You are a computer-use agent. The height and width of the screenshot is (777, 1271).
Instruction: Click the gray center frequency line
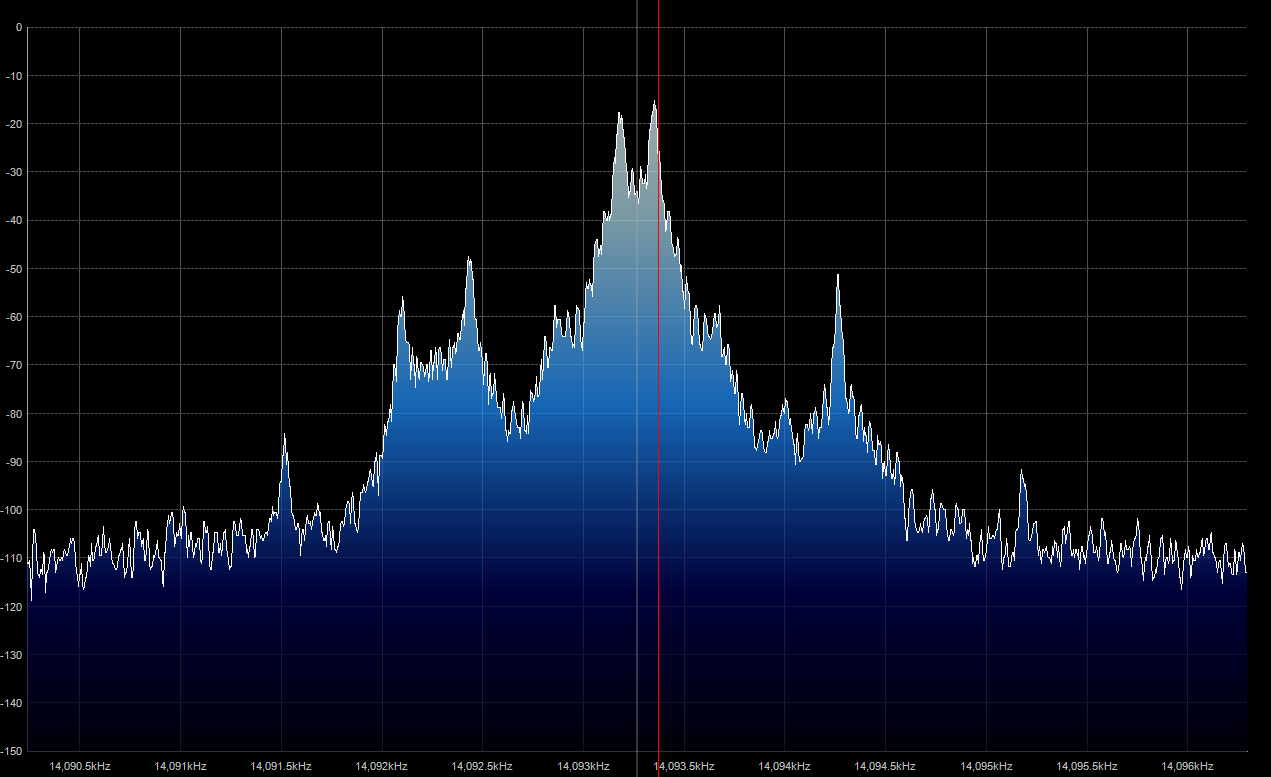pyautogui.click(x=637, y=388)
